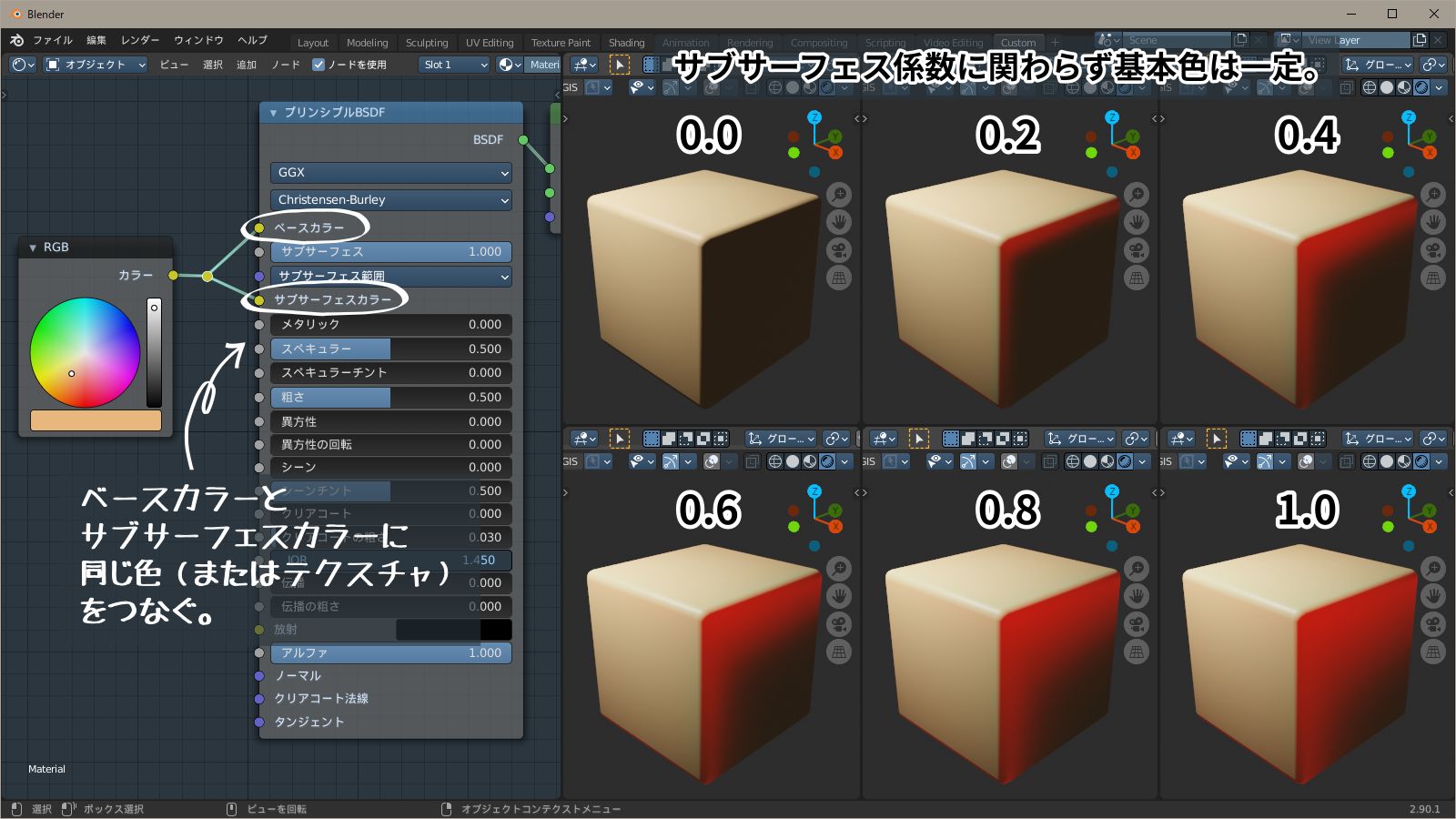The width and height of the screenshot is (1456, 819).
Task: Open グロー orientation dropdown in 0.6 viewport header
Action: 783,439
